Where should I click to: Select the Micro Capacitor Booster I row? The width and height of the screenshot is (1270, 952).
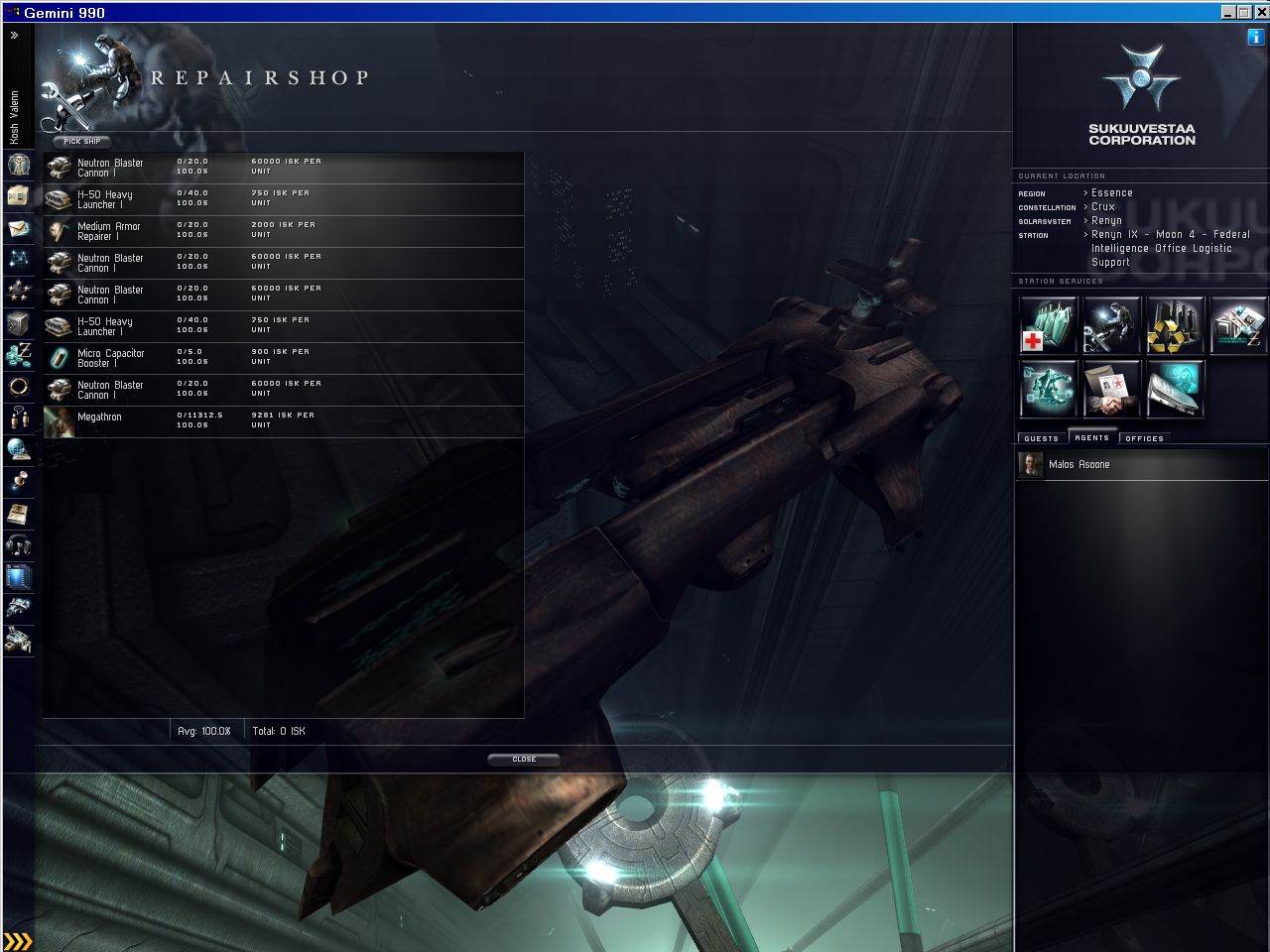(284, 359)
